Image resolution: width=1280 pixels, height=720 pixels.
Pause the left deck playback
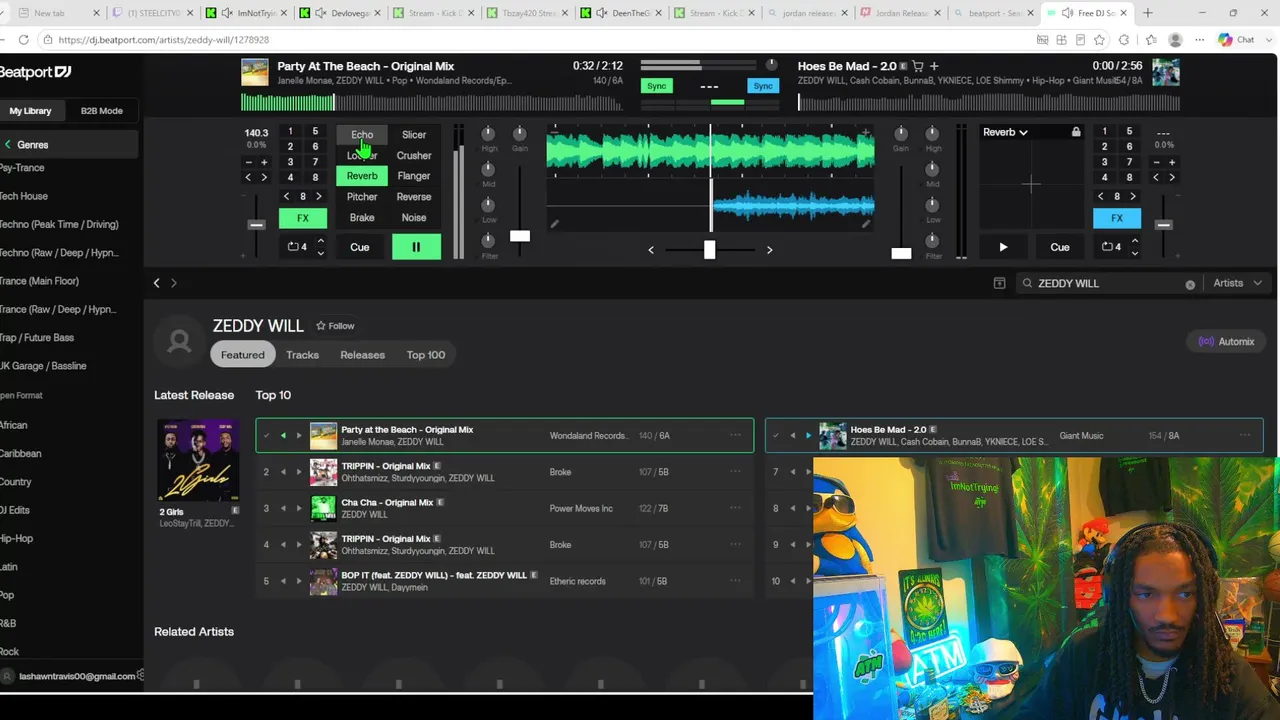[x=416, y=247]
